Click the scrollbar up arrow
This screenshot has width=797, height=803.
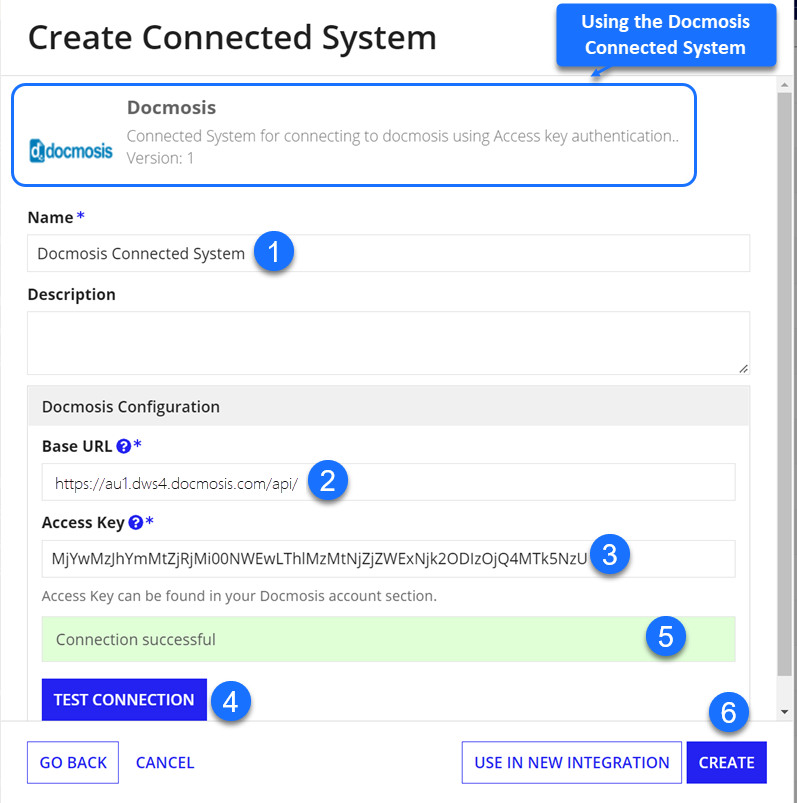(x=784, y=85)
